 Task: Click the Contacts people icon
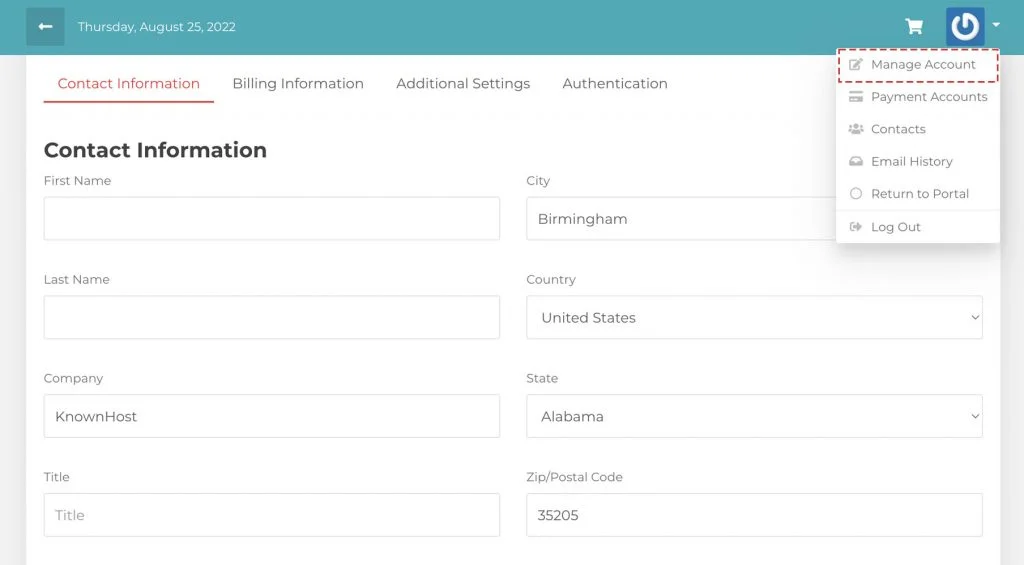point(856,129)
